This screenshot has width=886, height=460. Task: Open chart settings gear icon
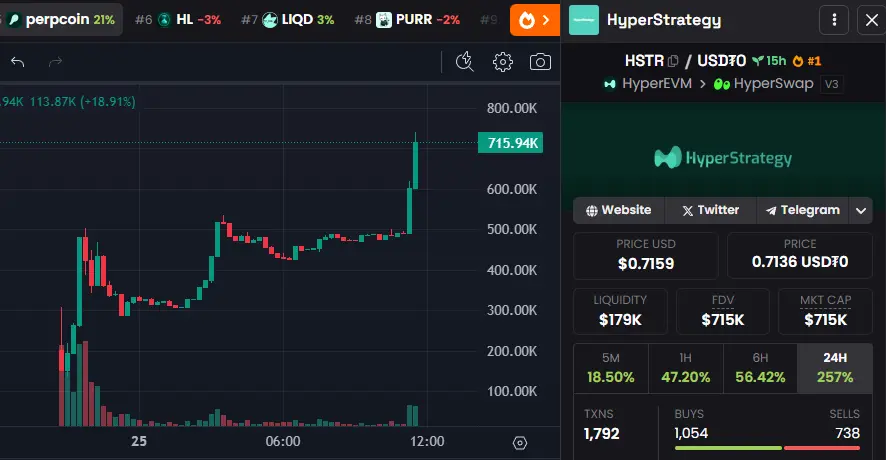point(502,62)
